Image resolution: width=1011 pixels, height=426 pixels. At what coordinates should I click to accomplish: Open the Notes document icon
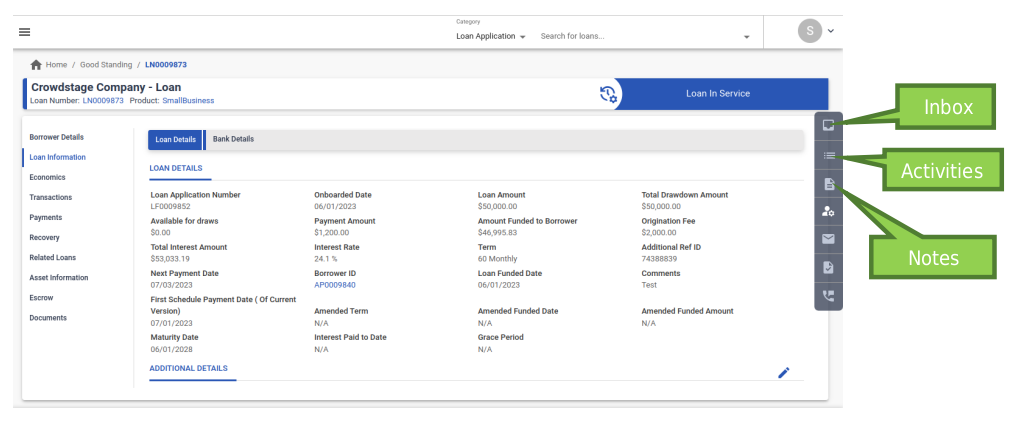click(x=828, y=184)
